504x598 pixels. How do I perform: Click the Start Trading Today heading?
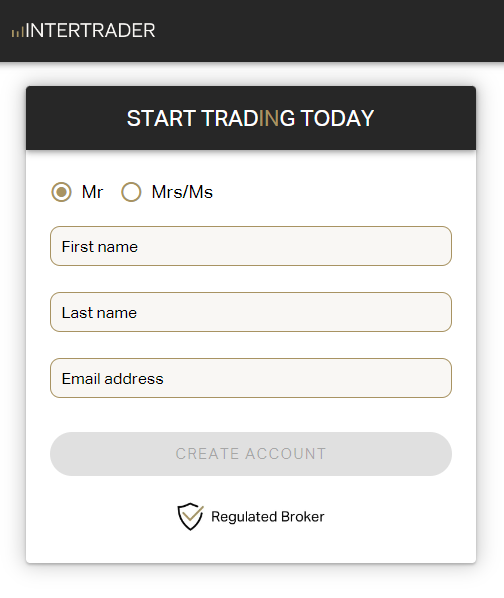point(250,118)
